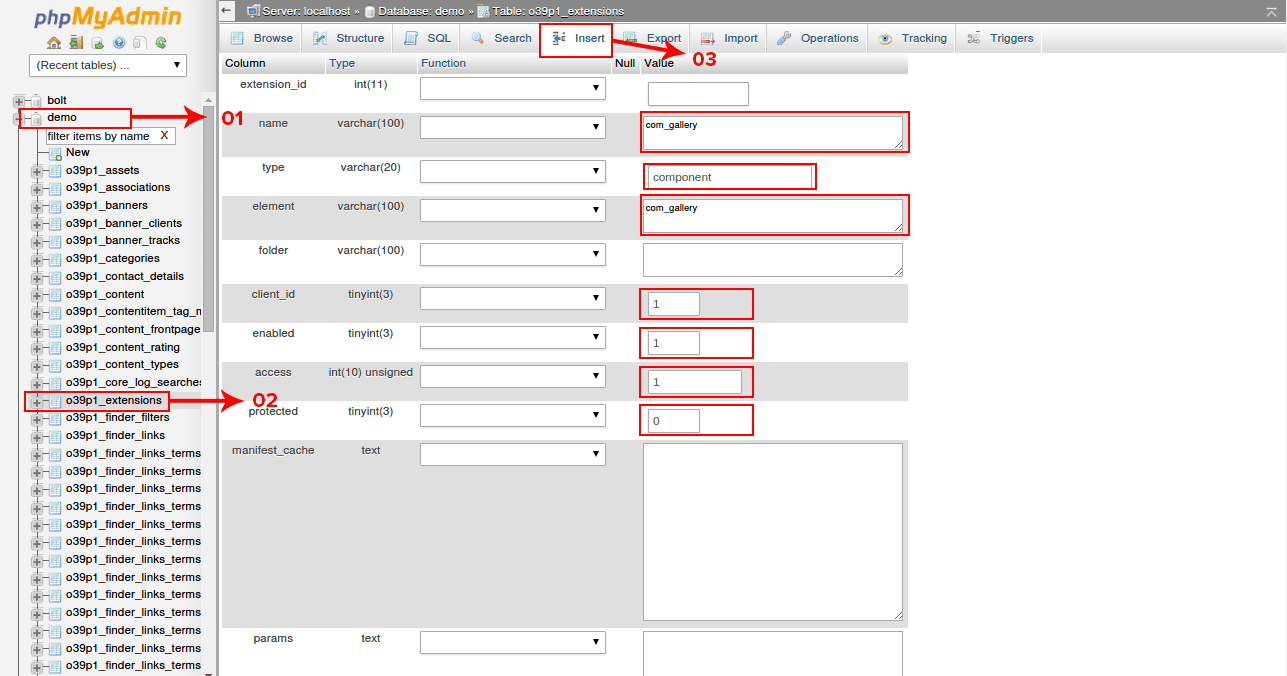Open the o39p1_finder_links table in tree
1287x676 pixels.
[x=115, y=436]
